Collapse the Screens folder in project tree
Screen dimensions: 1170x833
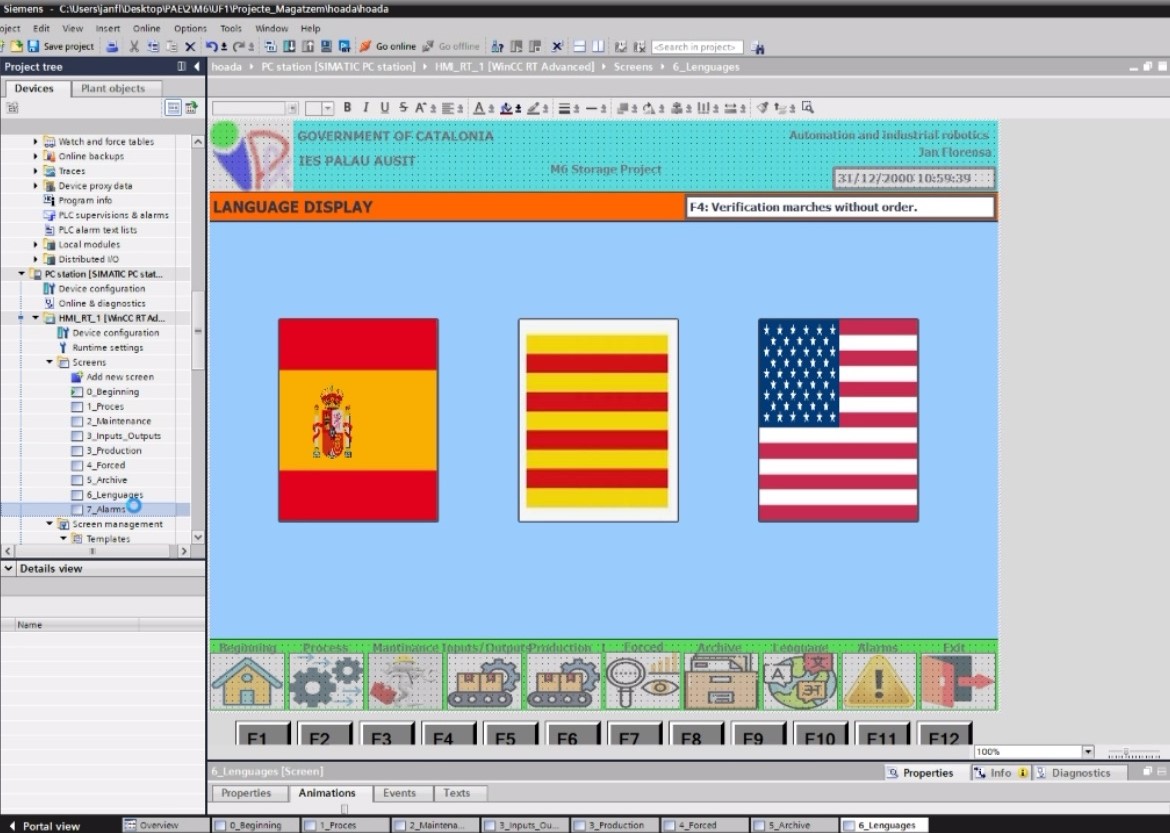[x=50, y=362]
